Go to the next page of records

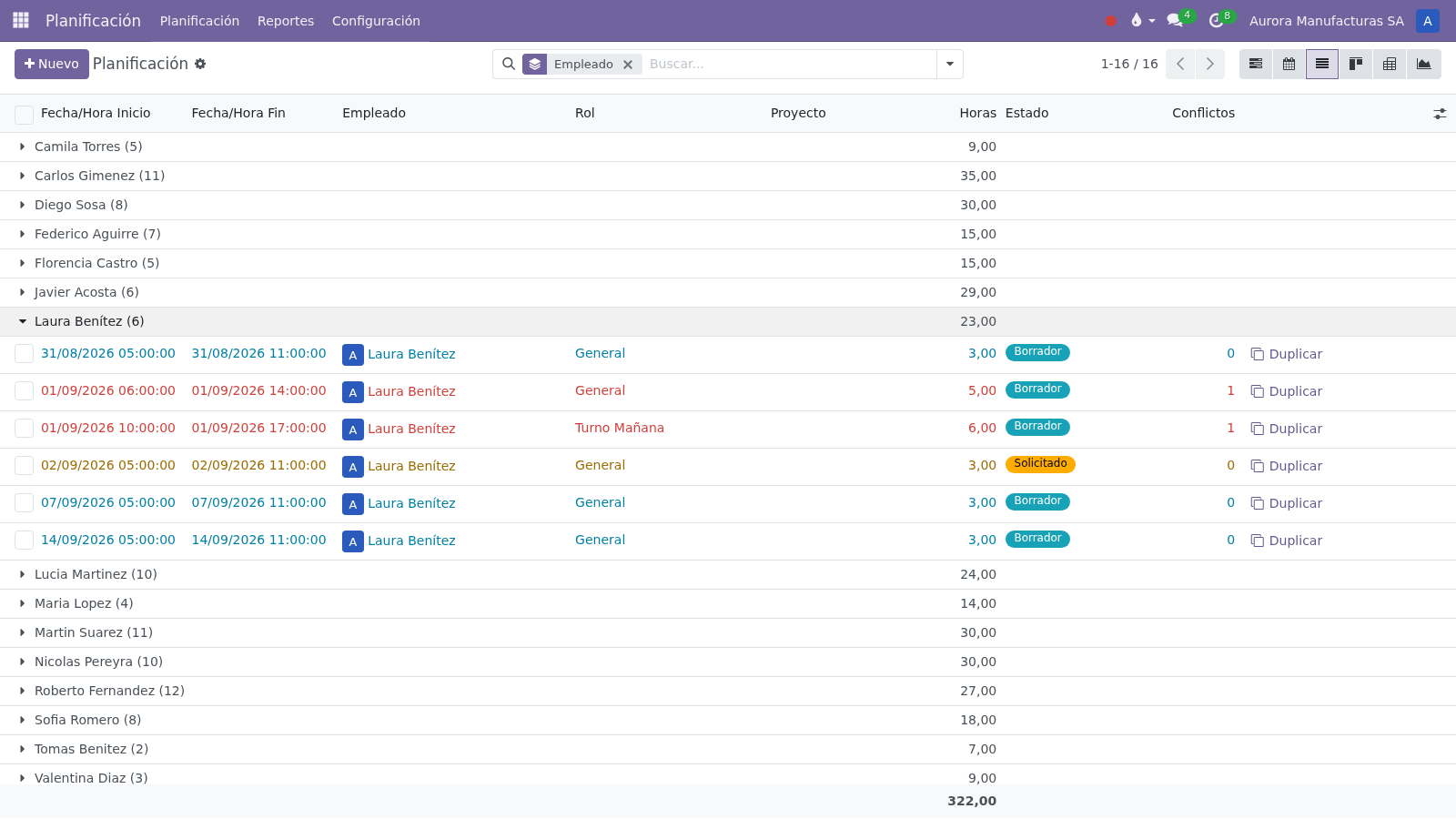tap(1209, 64)
